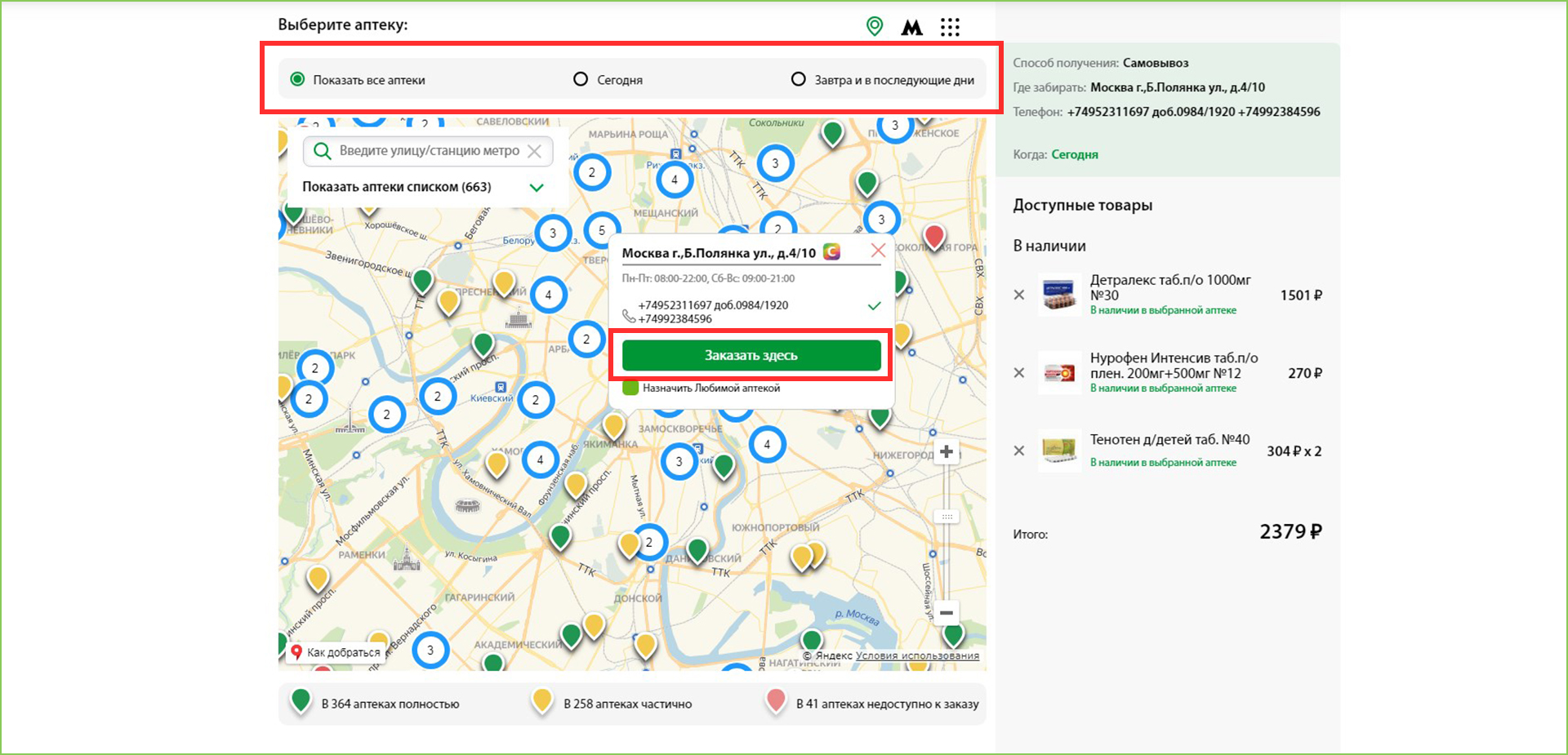
Task: Check 'Назначить Любимой аптекой' checkbox
Action: [630, 388]
